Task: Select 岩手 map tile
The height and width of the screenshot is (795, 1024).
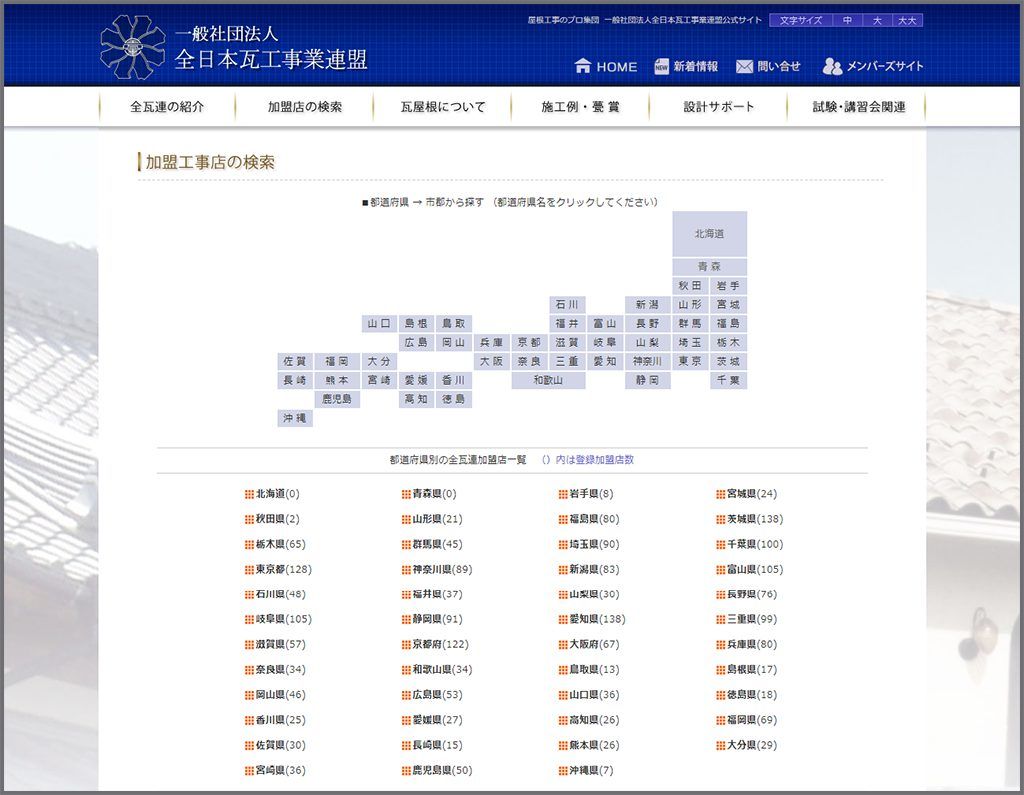Action: tap(728, 285)
